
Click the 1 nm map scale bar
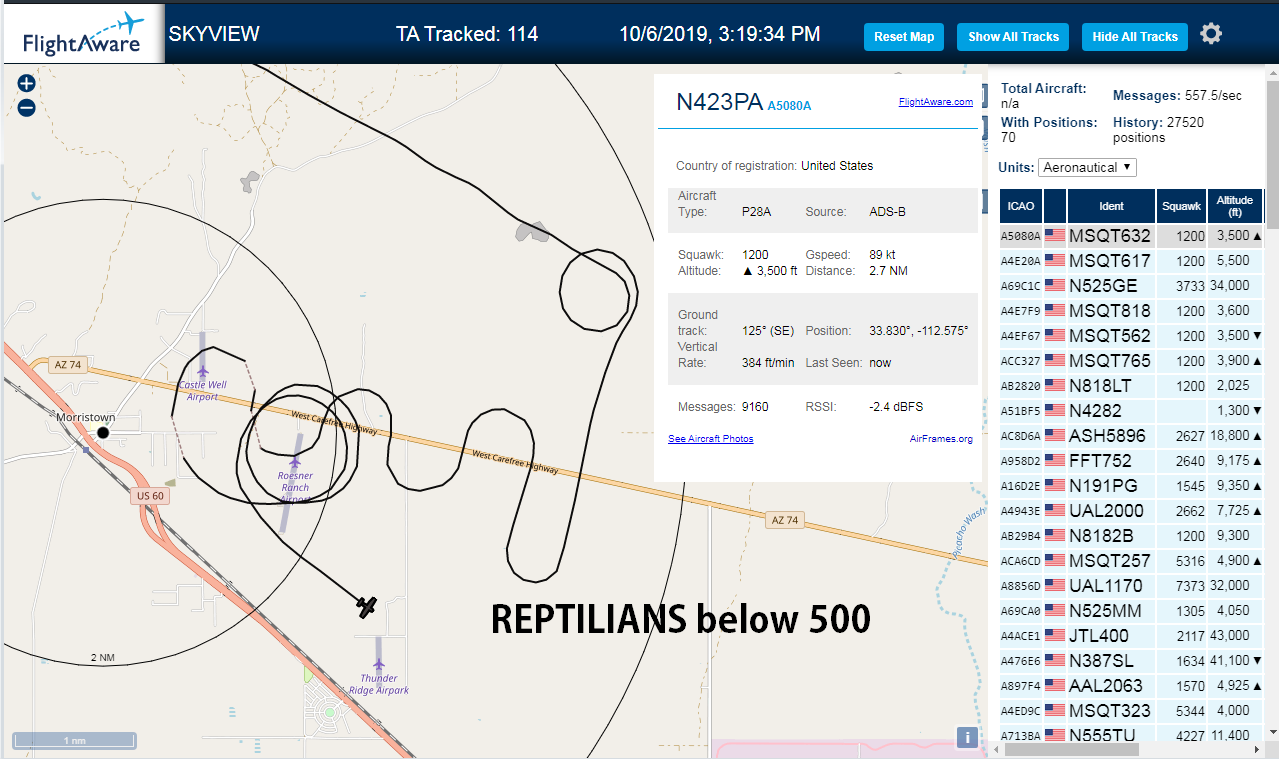75,741
